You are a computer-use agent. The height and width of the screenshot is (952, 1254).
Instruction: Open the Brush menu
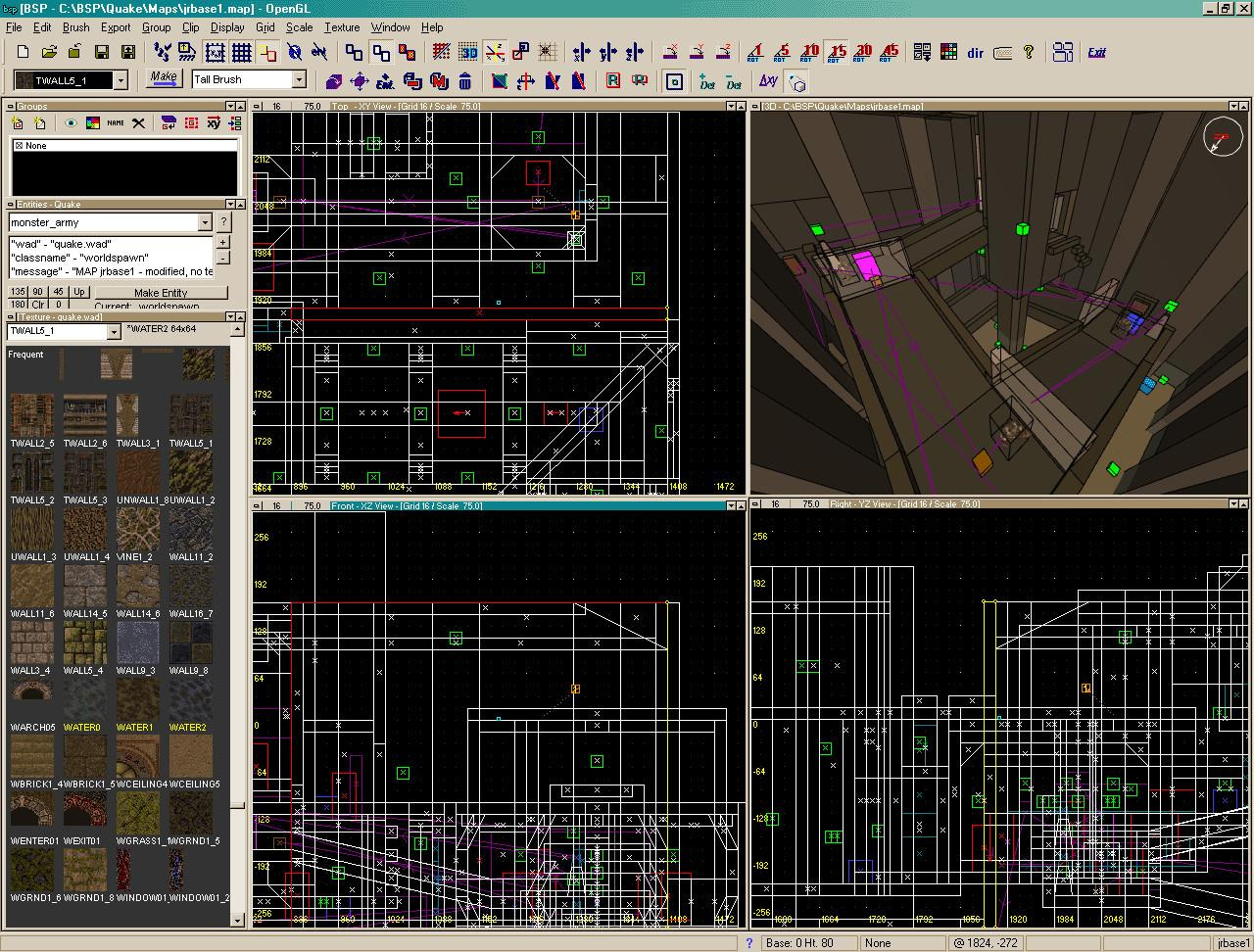pyautogui.click(x=75, y=27)
